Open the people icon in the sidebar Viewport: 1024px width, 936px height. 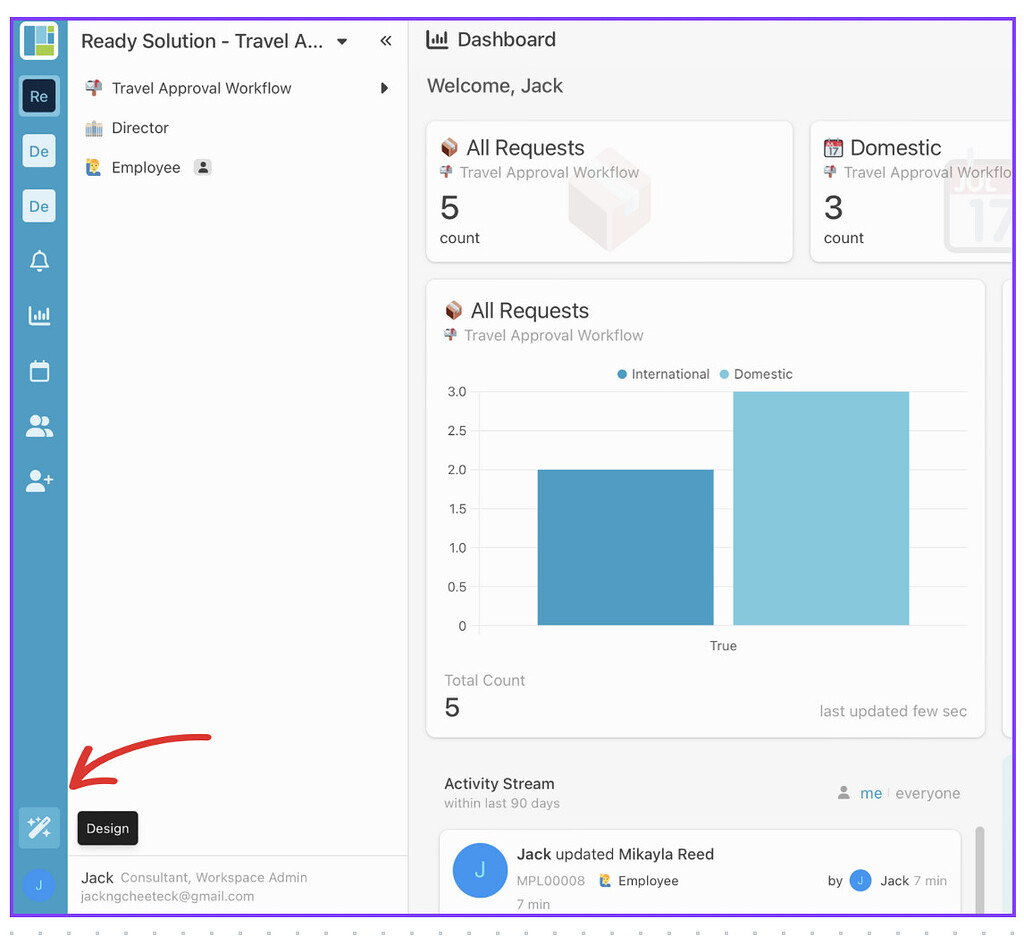(39, 425)
